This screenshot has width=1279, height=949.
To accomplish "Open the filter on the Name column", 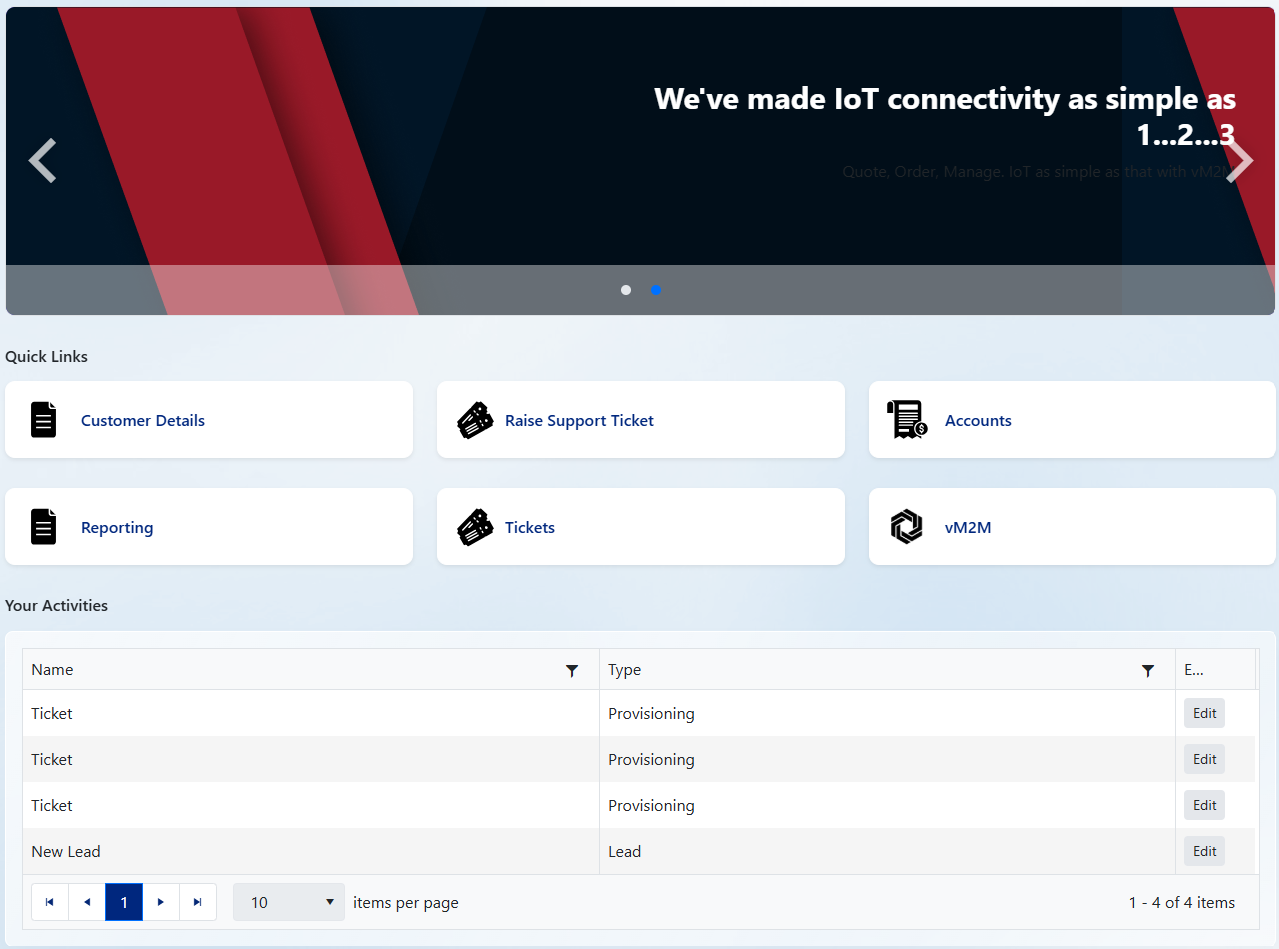I will pyautogui.click(x=572, y=670).
